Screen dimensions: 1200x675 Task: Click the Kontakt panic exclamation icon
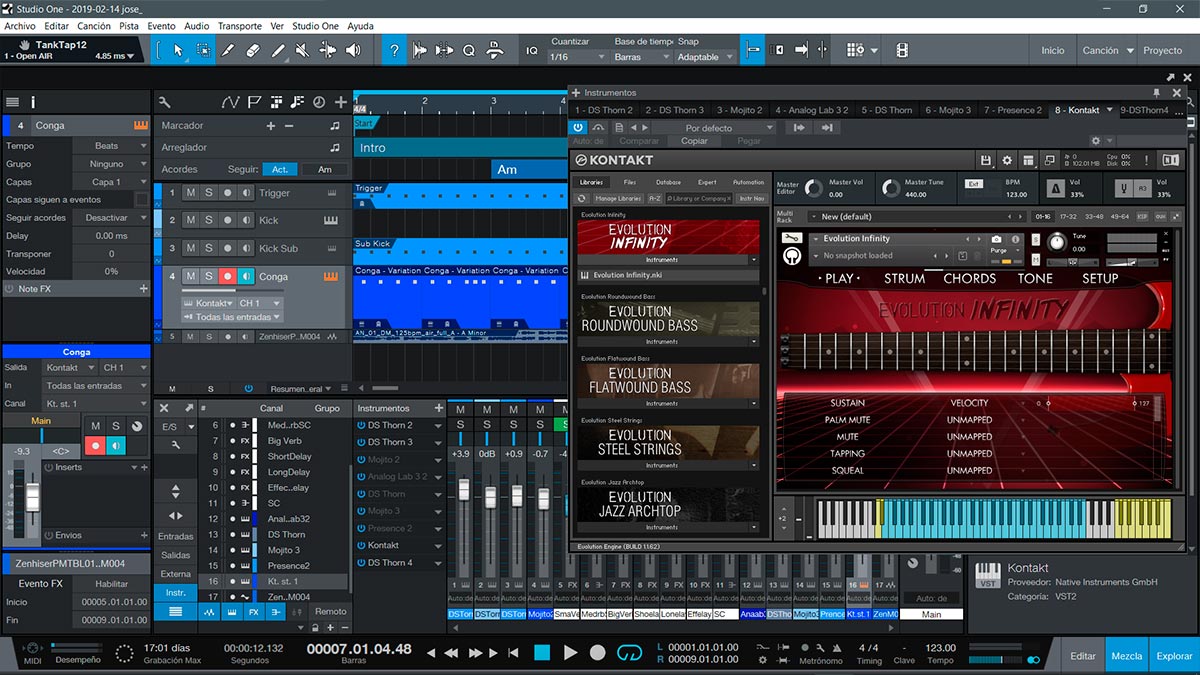pos(1147,161)
